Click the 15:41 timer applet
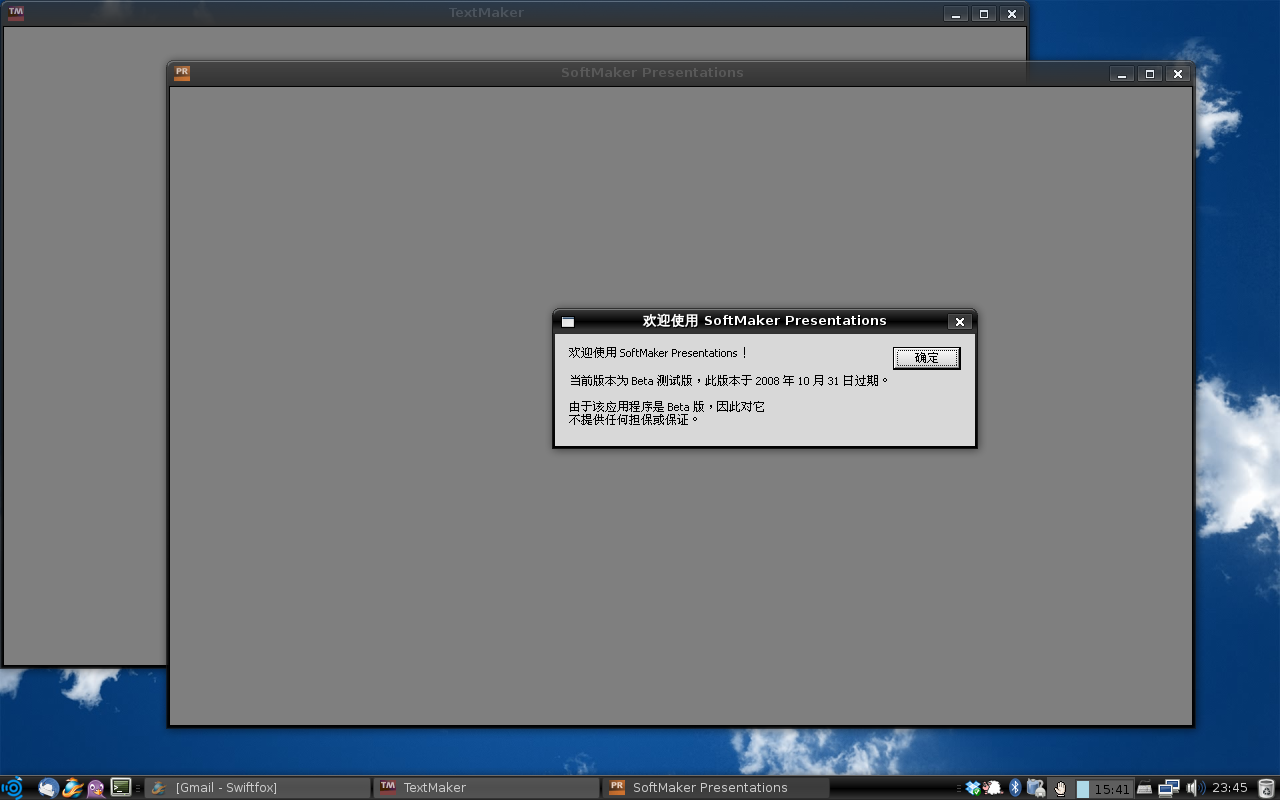1280x800 pixels. pyautogui.click(x=1104, y=789)
